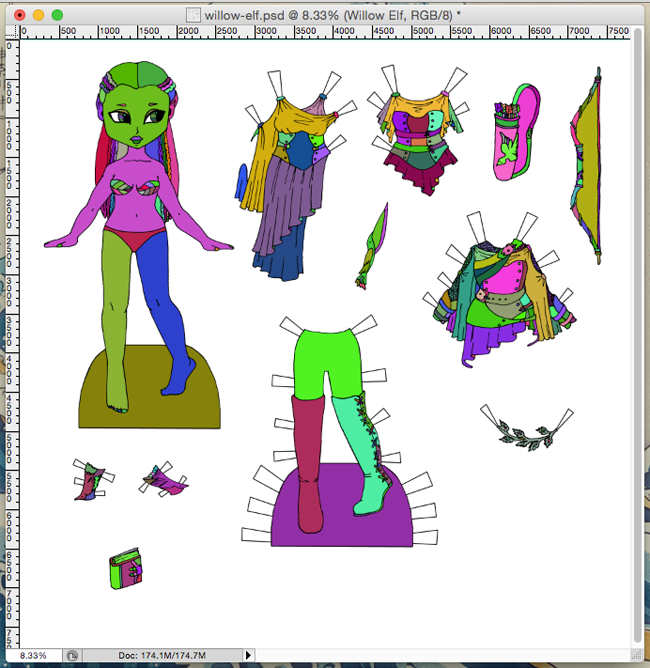Click the maroon boot on the pants piece

click(x=308, y=464)
